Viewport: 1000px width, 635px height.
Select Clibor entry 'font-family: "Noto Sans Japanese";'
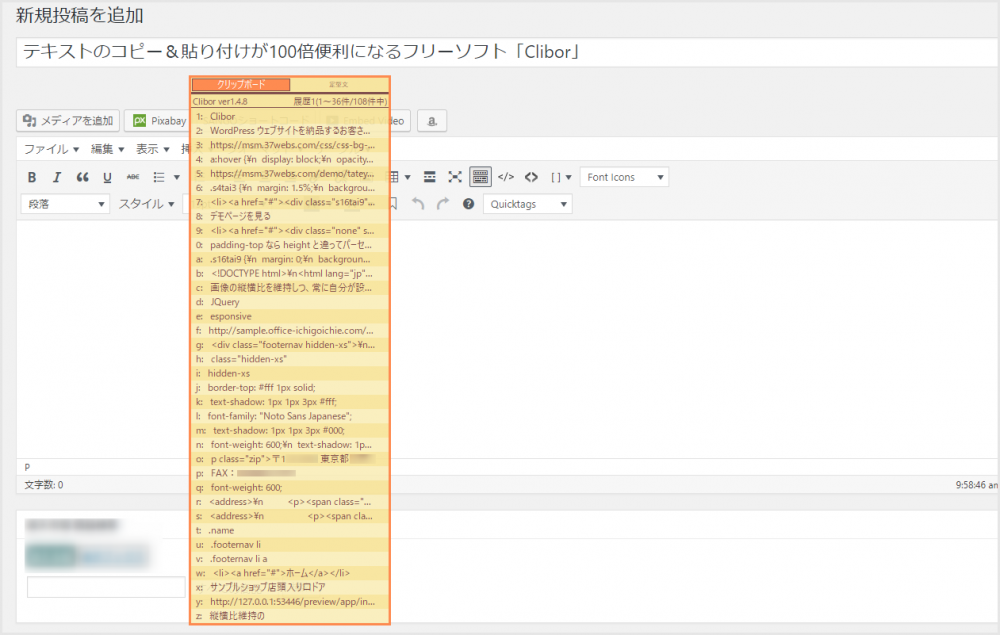[x=290, y=416]
